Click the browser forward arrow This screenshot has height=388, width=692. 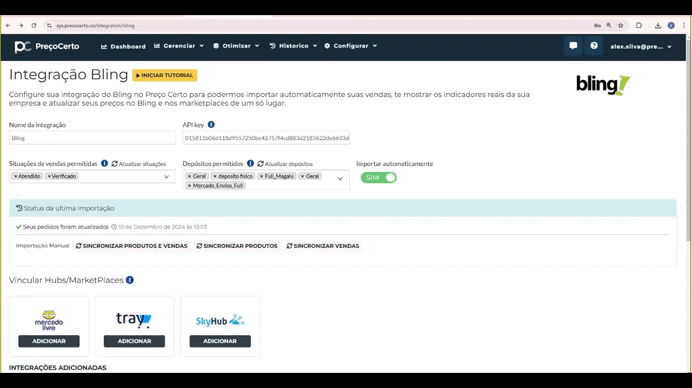21,26
